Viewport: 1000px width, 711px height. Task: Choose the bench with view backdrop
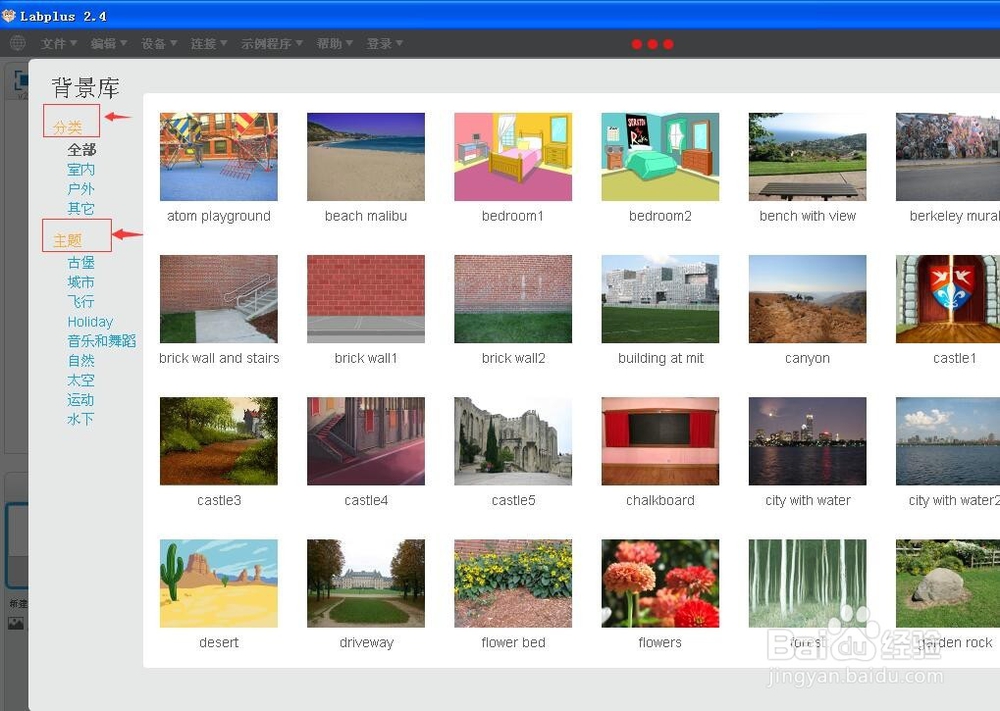point(807,157)
